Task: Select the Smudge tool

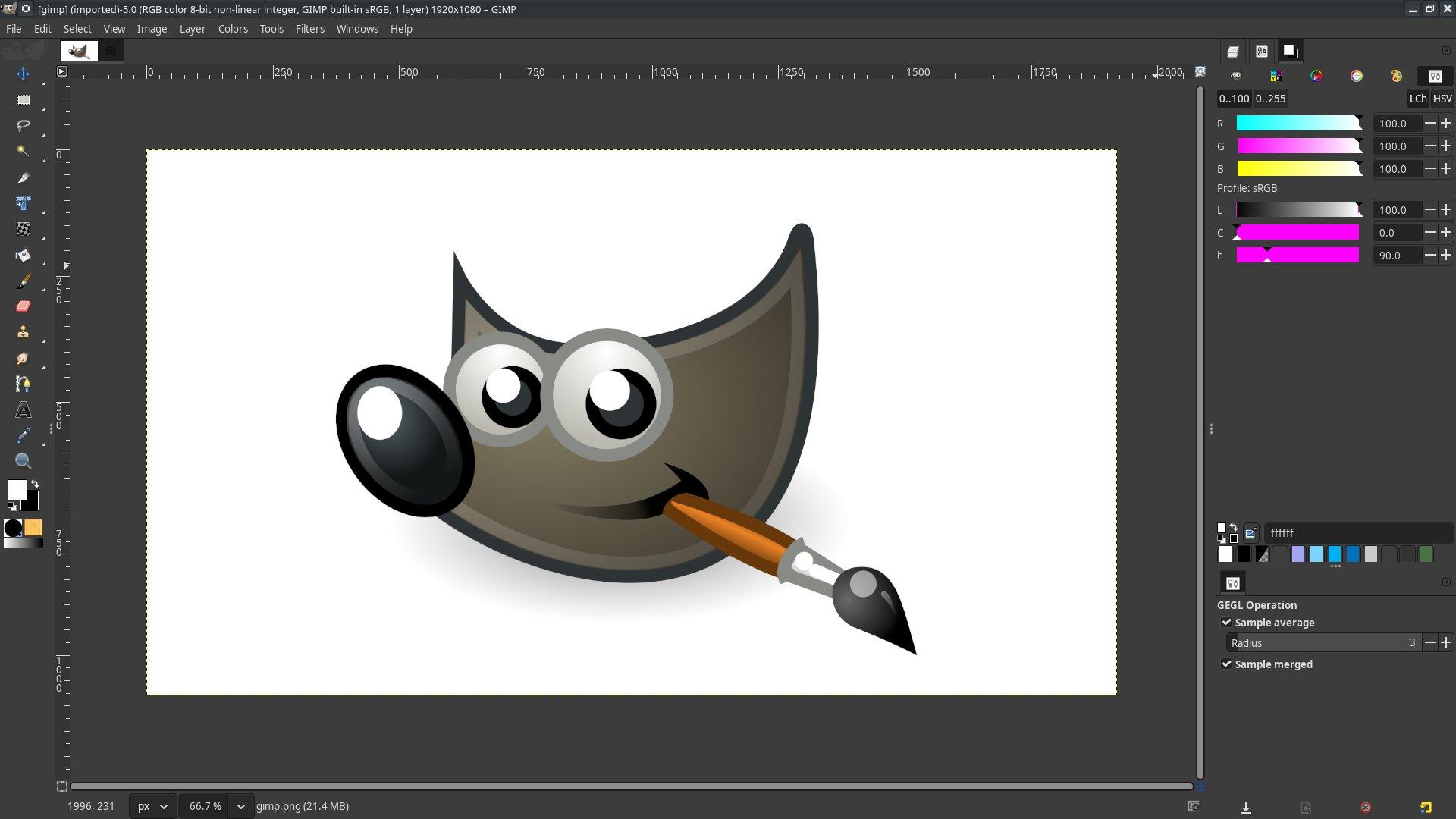Action: (23, 358)
